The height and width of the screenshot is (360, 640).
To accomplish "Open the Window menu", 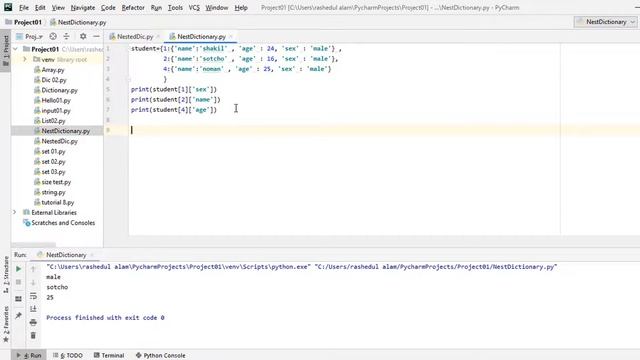I will [217, 8].
